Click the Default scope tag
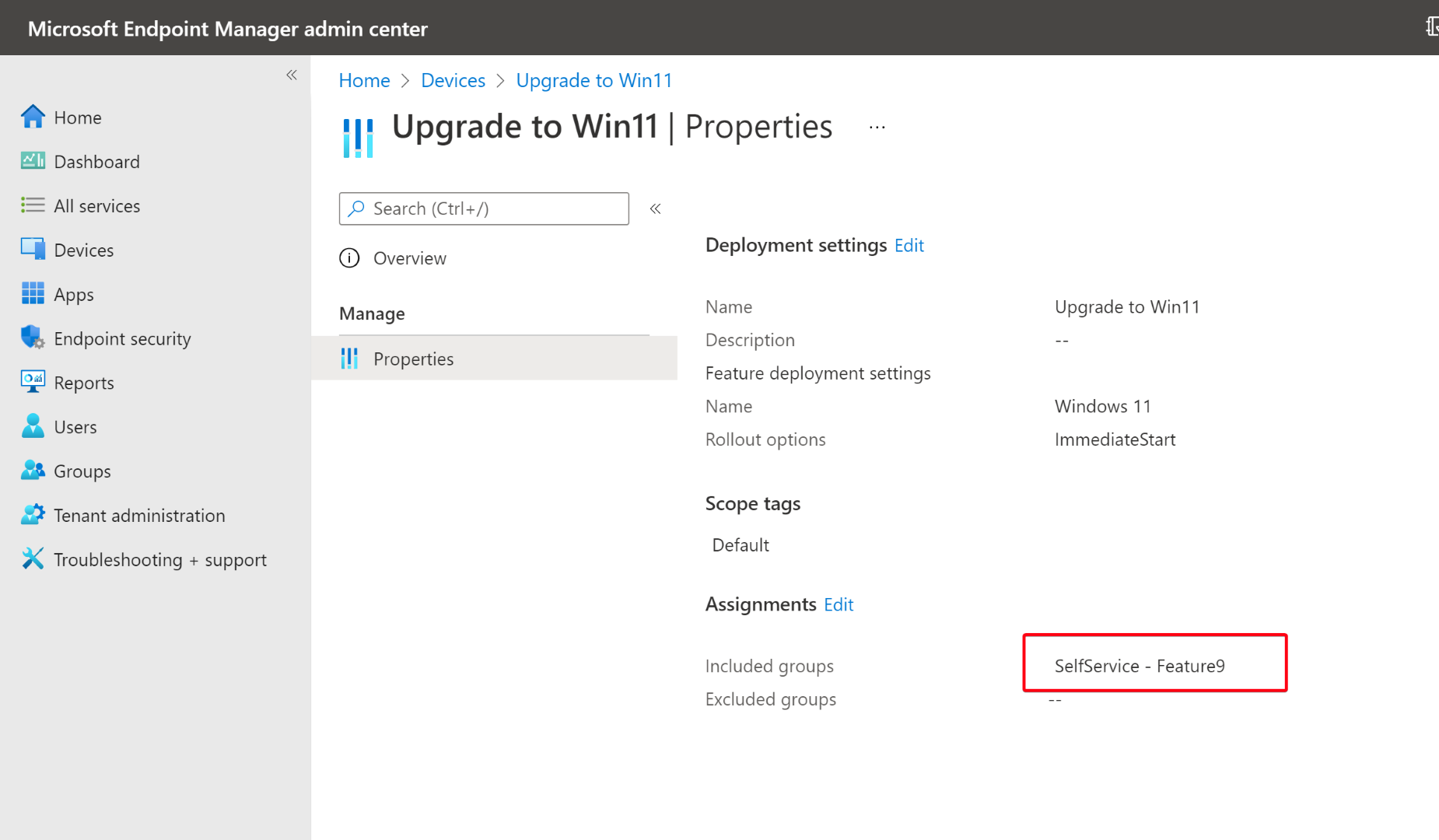This screenshot has width=1439, height=840. pos(741,545)
